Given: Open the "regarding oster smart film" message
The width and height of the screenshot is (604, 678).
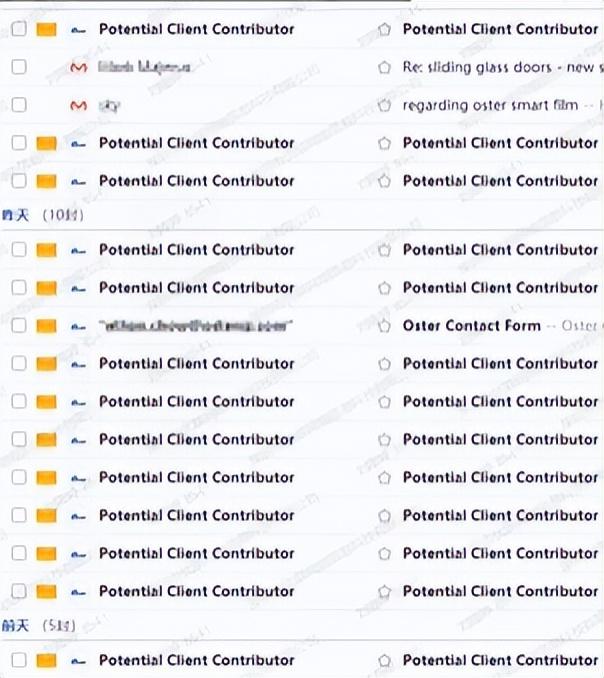Looking at the screenshot, I should 490,105.
